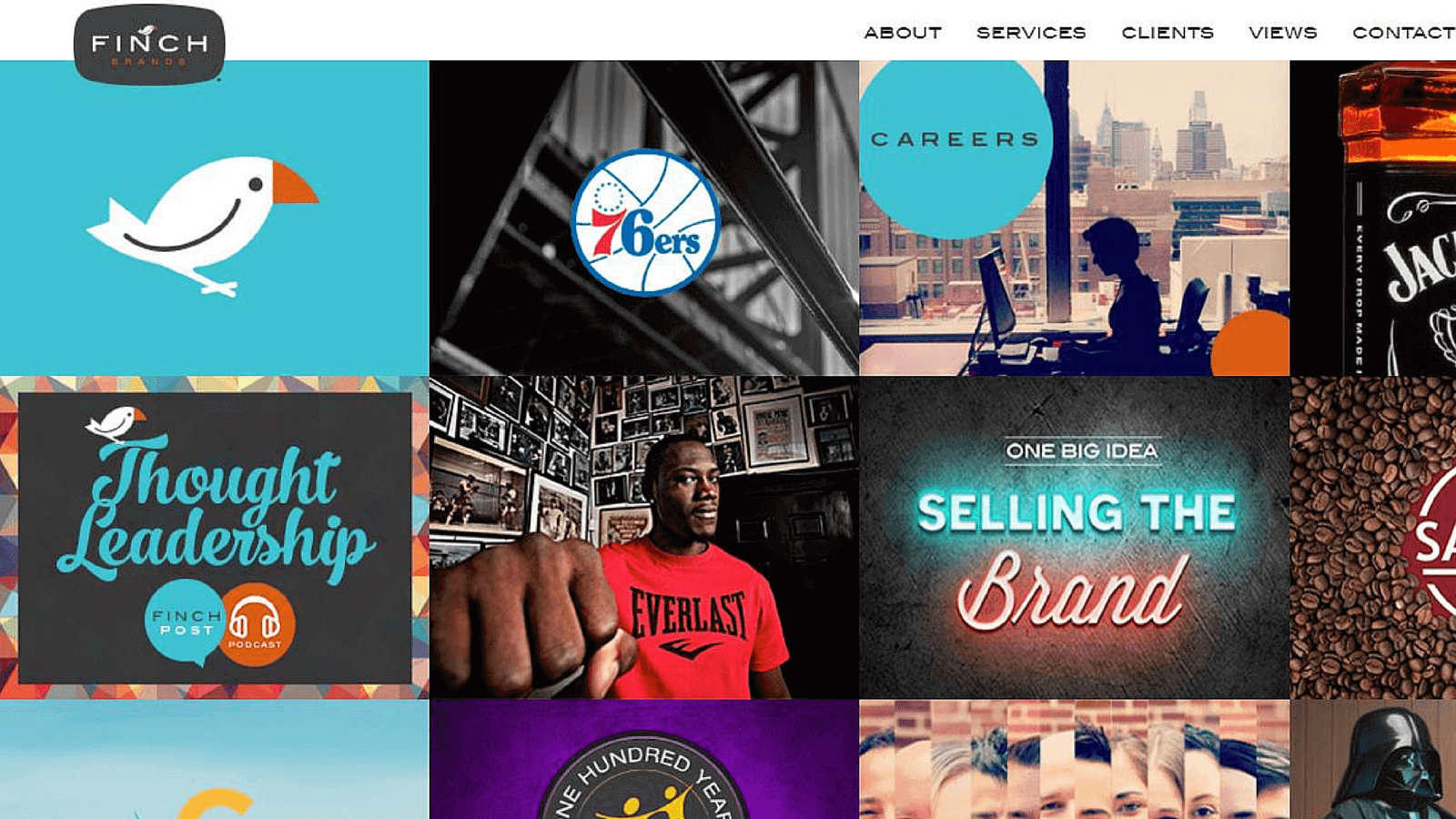The width and height of the screenshot is (1456, 819).
Task: Open the Contact navigation link
Action: (1403, 33)
